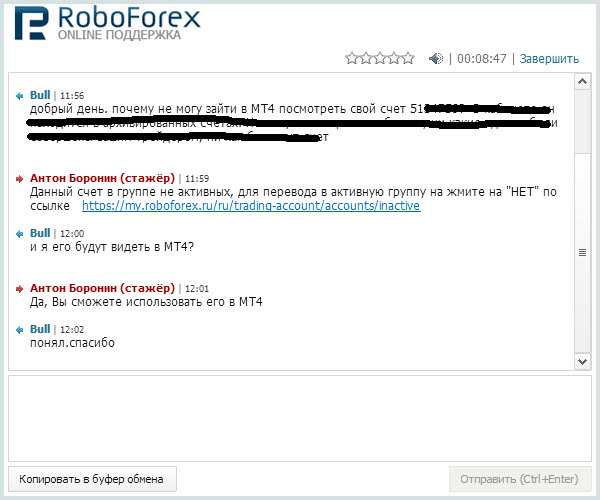600x500 pixels.
Task: Rate chat with the fifth star
Action: pyautogui.click(x=408, y=58)
